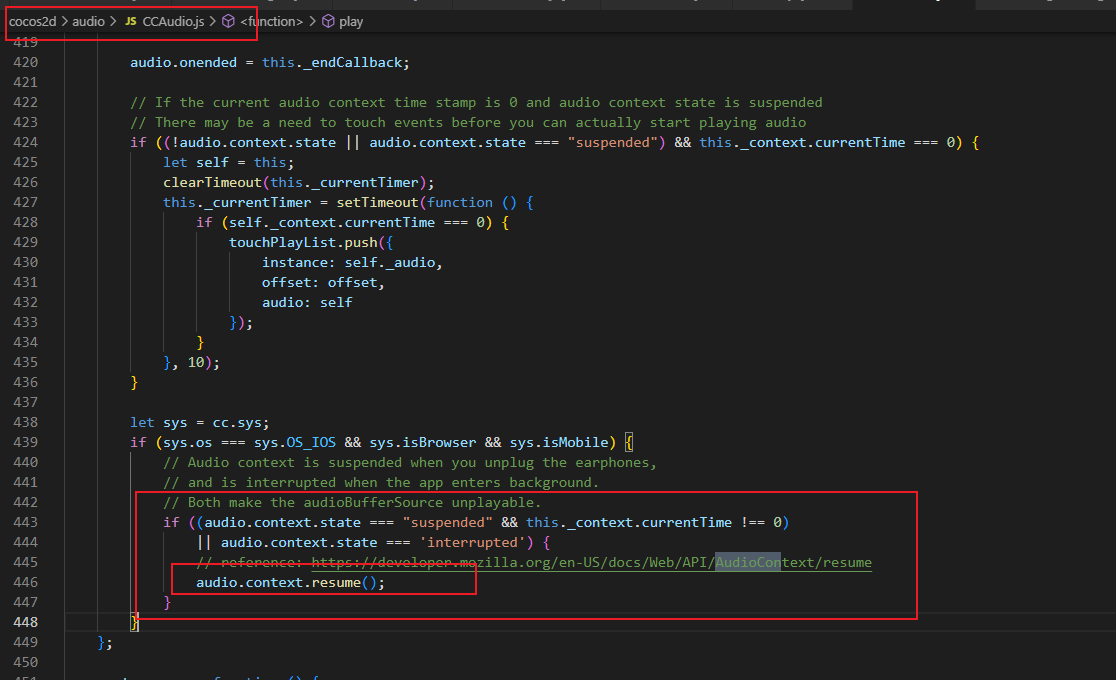
Task: Click 'let sys = cc.sys;' statement
Action: click(x=200, y=422)
